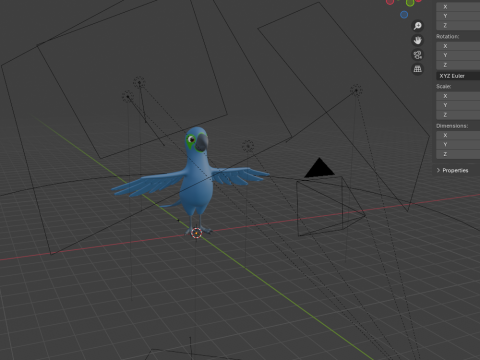Click the Dimensions X field

click(x=458, y=135)
